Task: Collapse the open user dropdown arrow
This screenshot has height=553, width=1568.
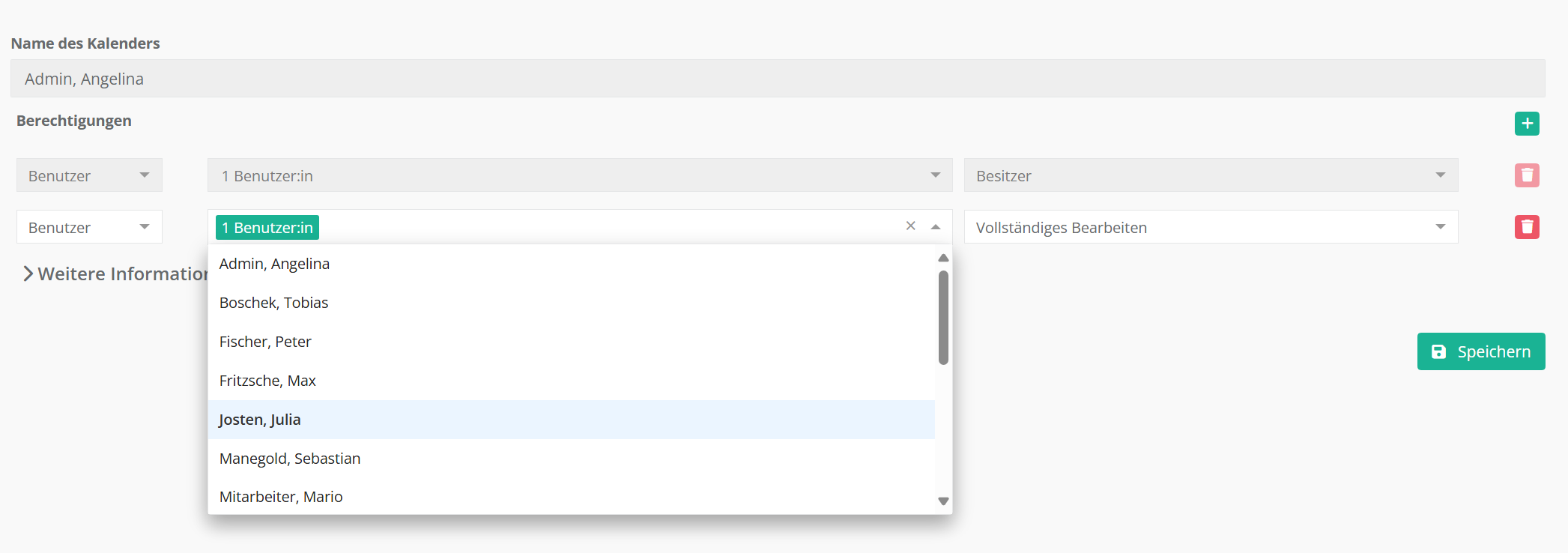Action: pyautogui.click(x=936, y=227)
